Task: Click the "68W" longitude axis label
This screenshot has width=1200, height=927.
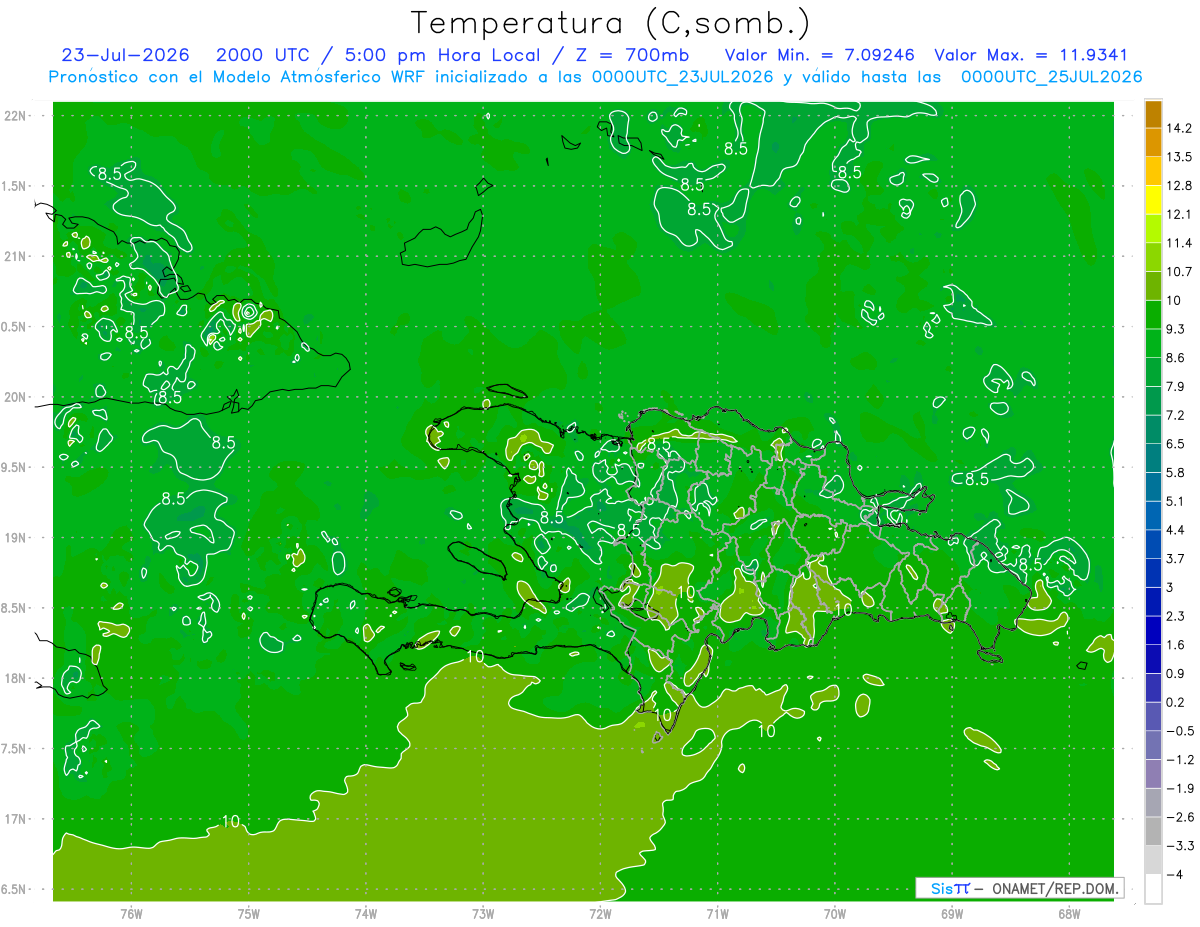Action: click(x=1069, y=913)
